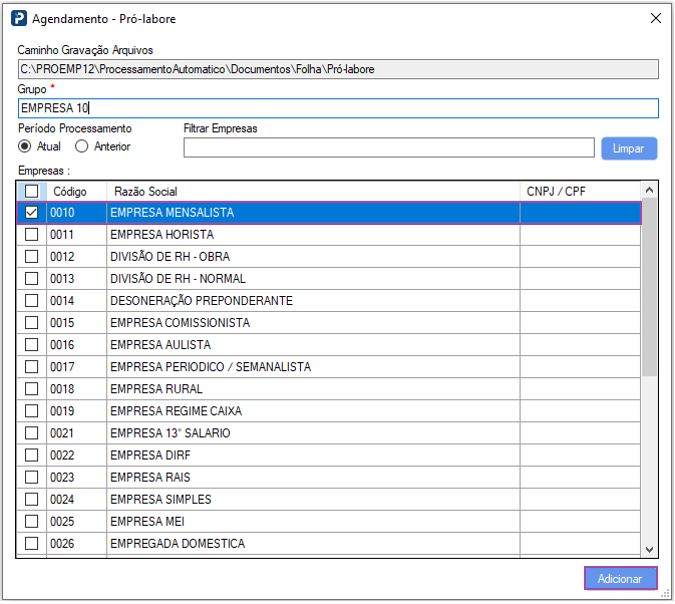Close the Agendamento - Pró-labore window
The image size is (675, 604).
656,18
